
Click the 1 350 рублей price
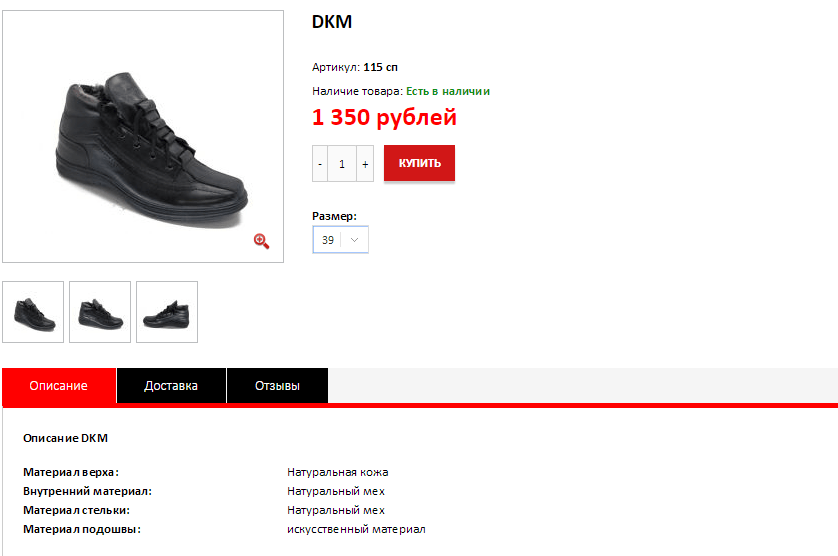pos(384,117)
